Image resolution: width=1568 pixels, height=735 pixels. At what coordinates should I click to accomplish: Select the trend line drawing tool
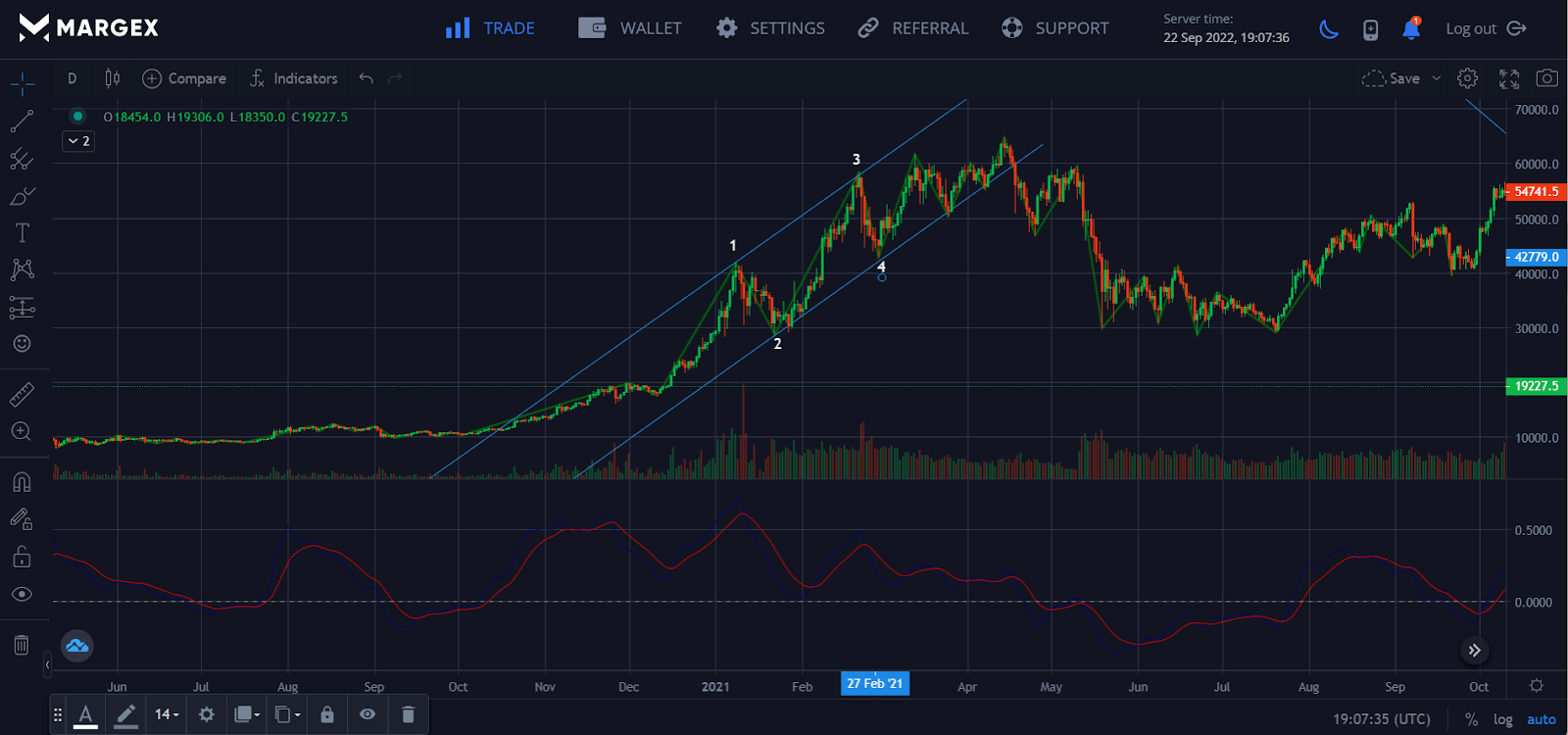tap(22, 122)
